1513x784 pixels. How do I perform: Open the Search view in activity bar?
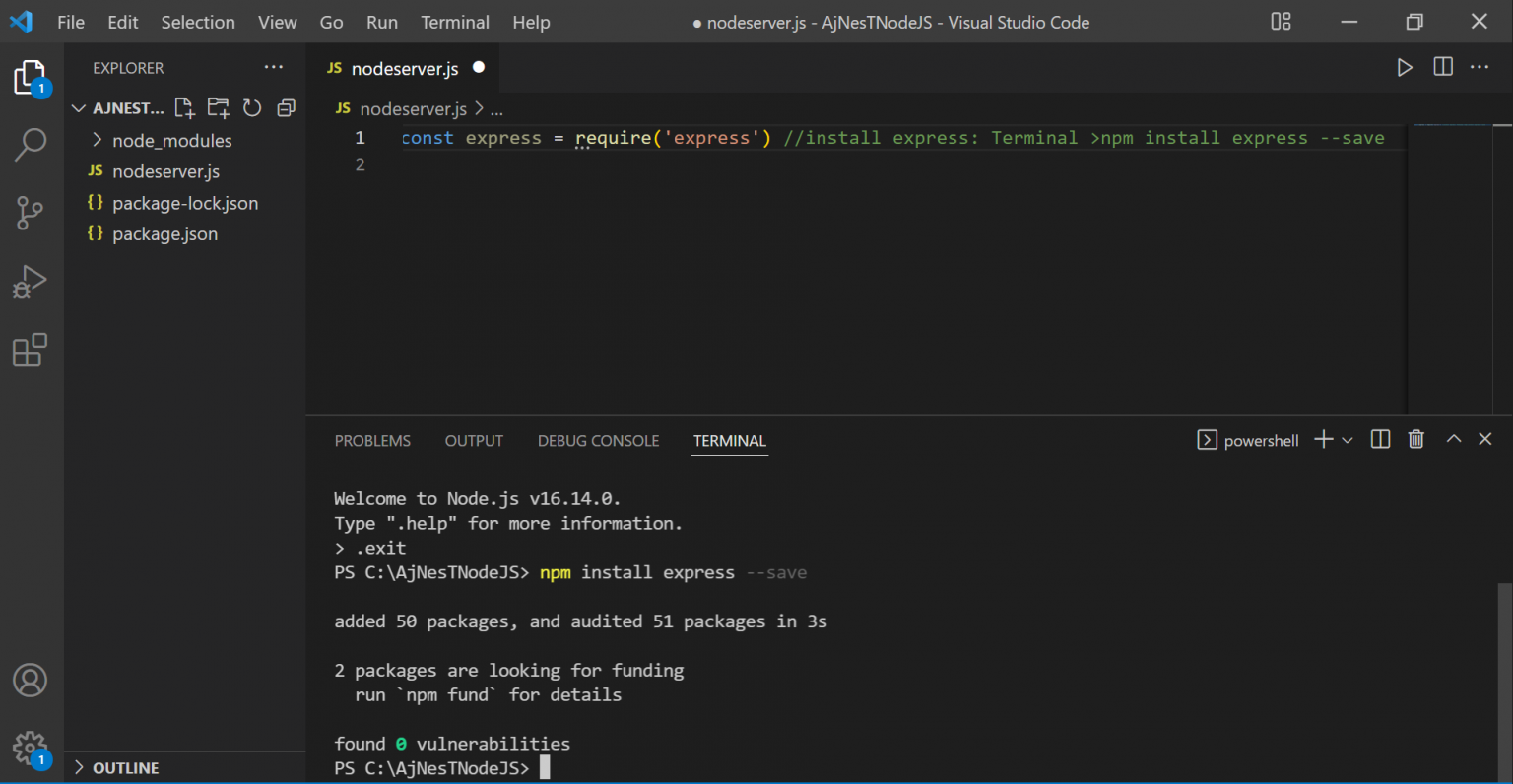[x=30, y=144]
